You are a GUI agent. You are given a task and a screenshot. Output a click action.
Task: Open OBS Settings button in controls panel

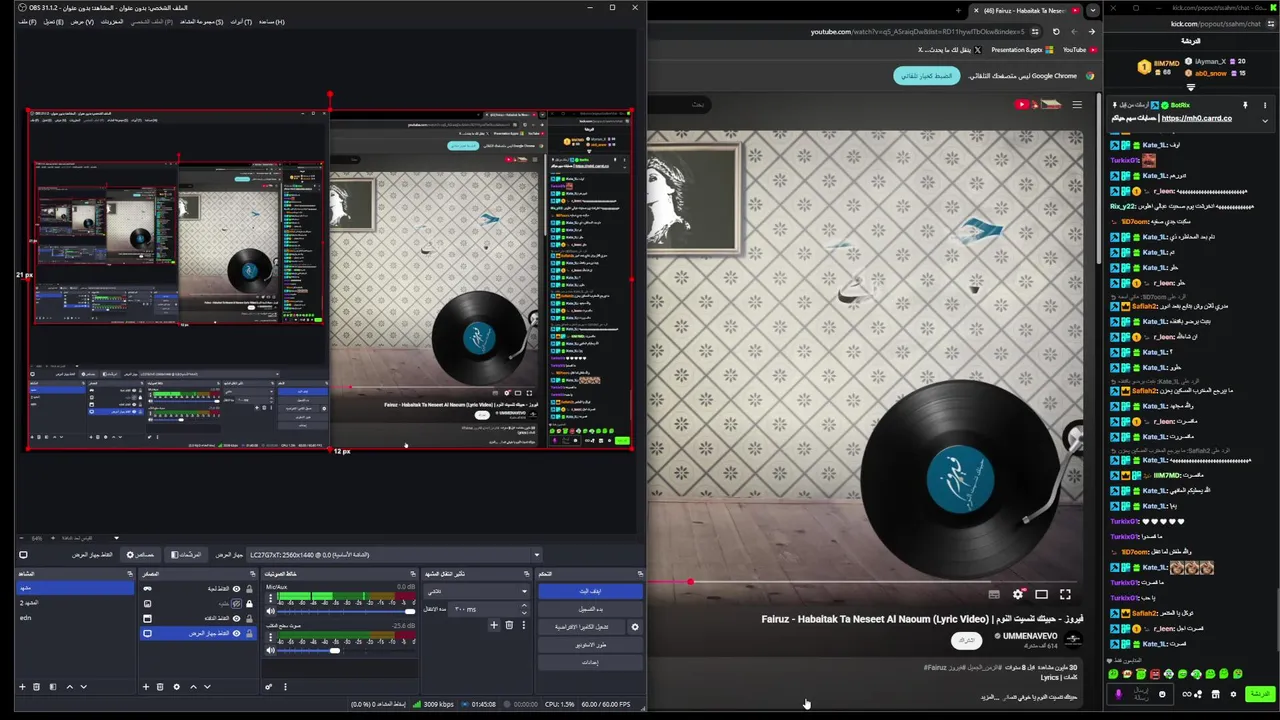(x=590, y=663)
